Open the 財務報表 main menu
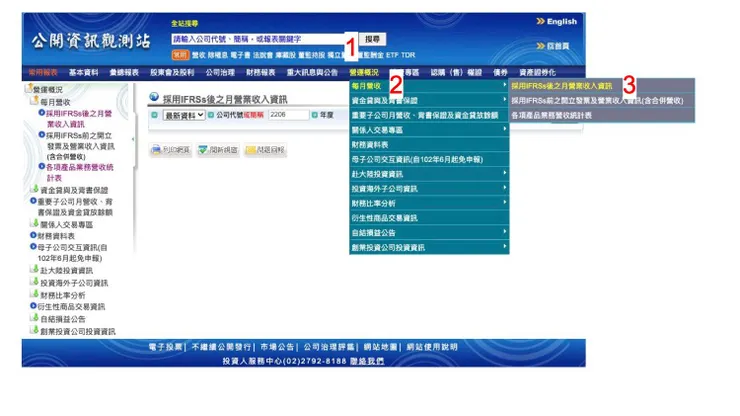 tap(261, 72)
